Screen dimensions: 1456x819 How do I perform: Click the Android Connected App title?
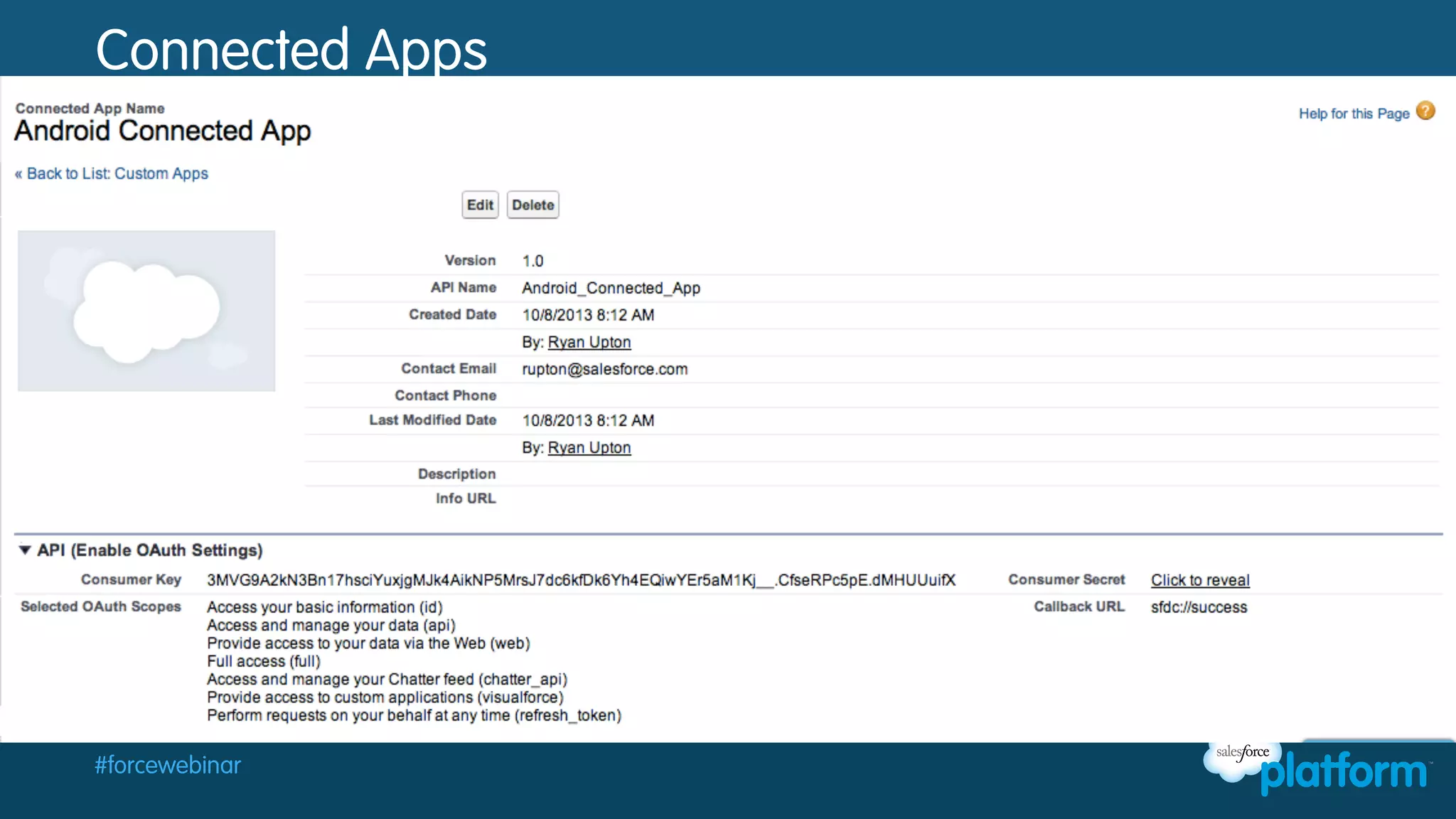[x=163, y=132]
